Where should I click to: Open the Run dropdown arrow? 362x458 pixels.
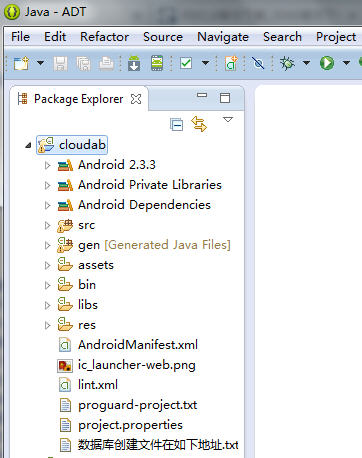click(x=346, y=63)
